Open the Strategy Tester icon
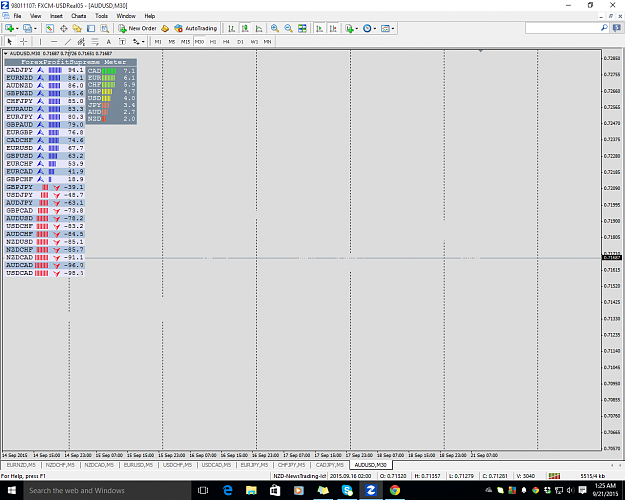This screenshot has width=625, height=500. (x=104, y=28)
